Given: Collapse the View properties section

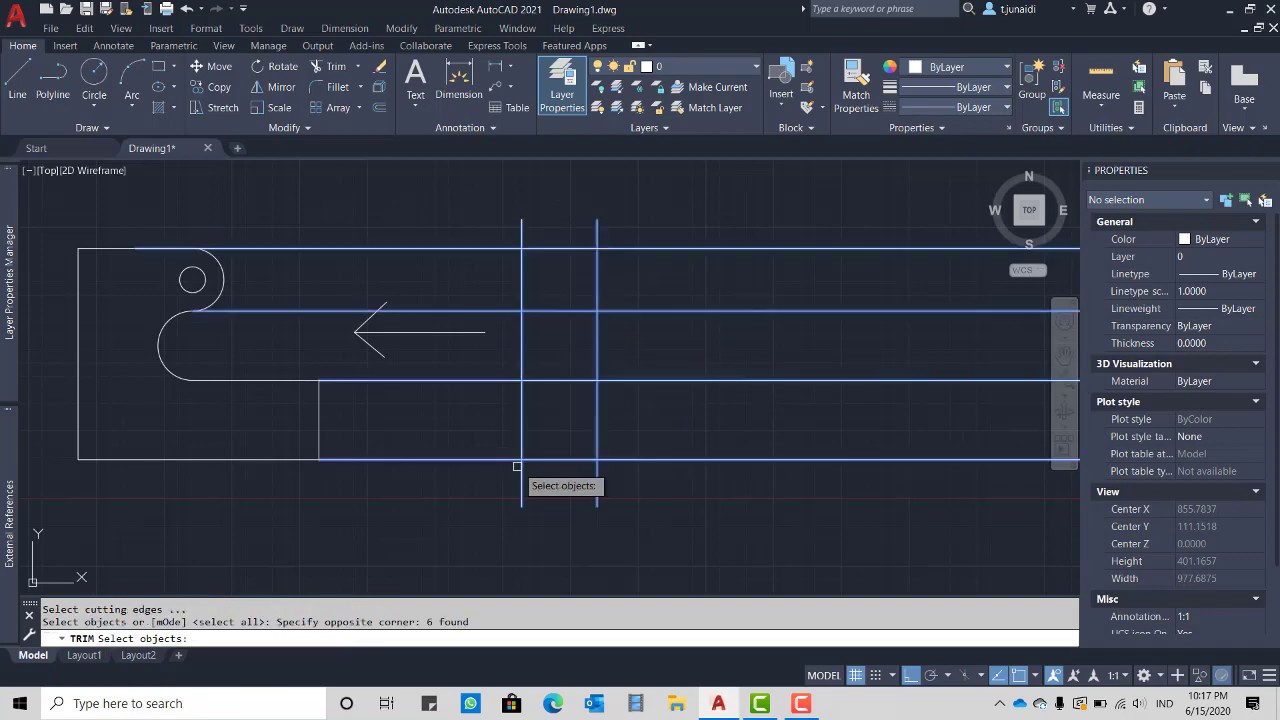Looking at the screenshot, I should point(1256,492).
